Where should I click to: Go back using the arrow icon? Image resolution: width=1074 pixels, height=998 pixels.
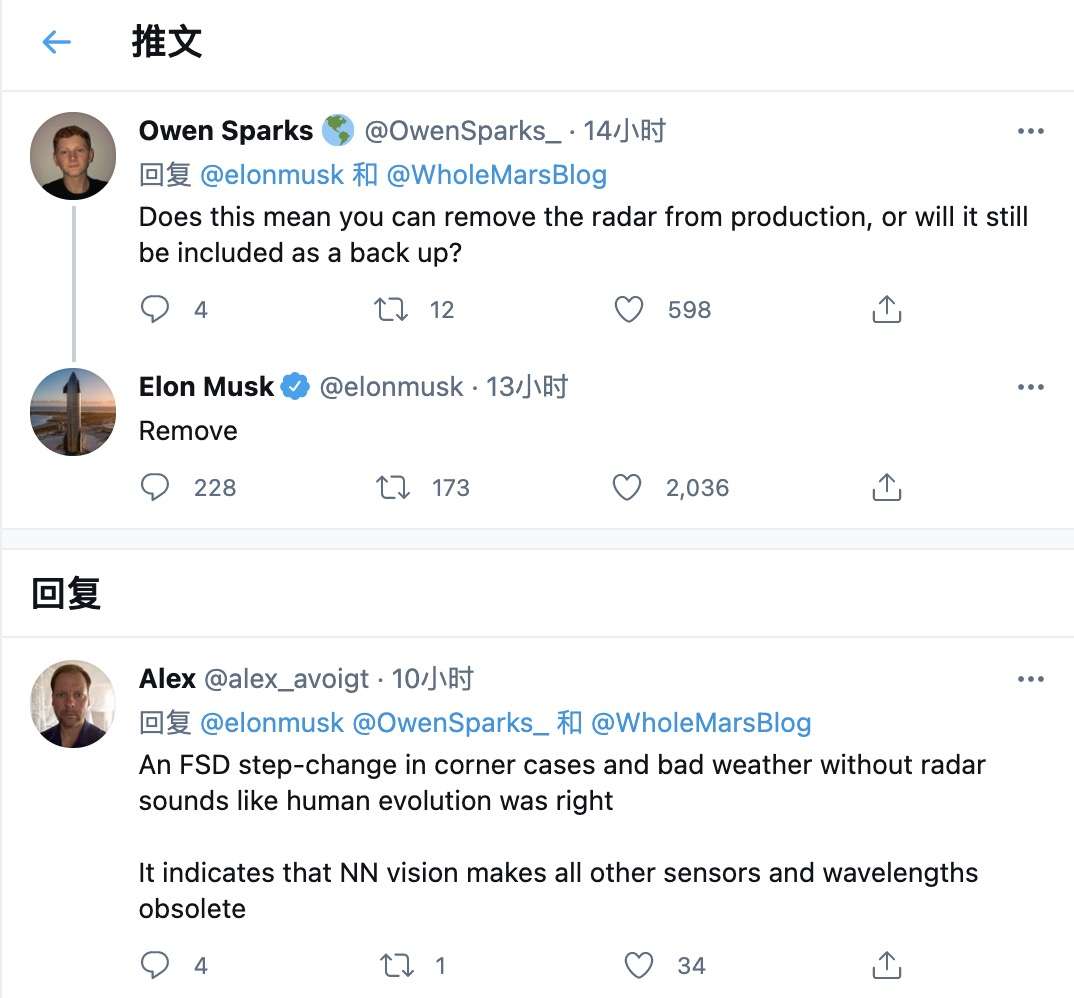point(56,42)
